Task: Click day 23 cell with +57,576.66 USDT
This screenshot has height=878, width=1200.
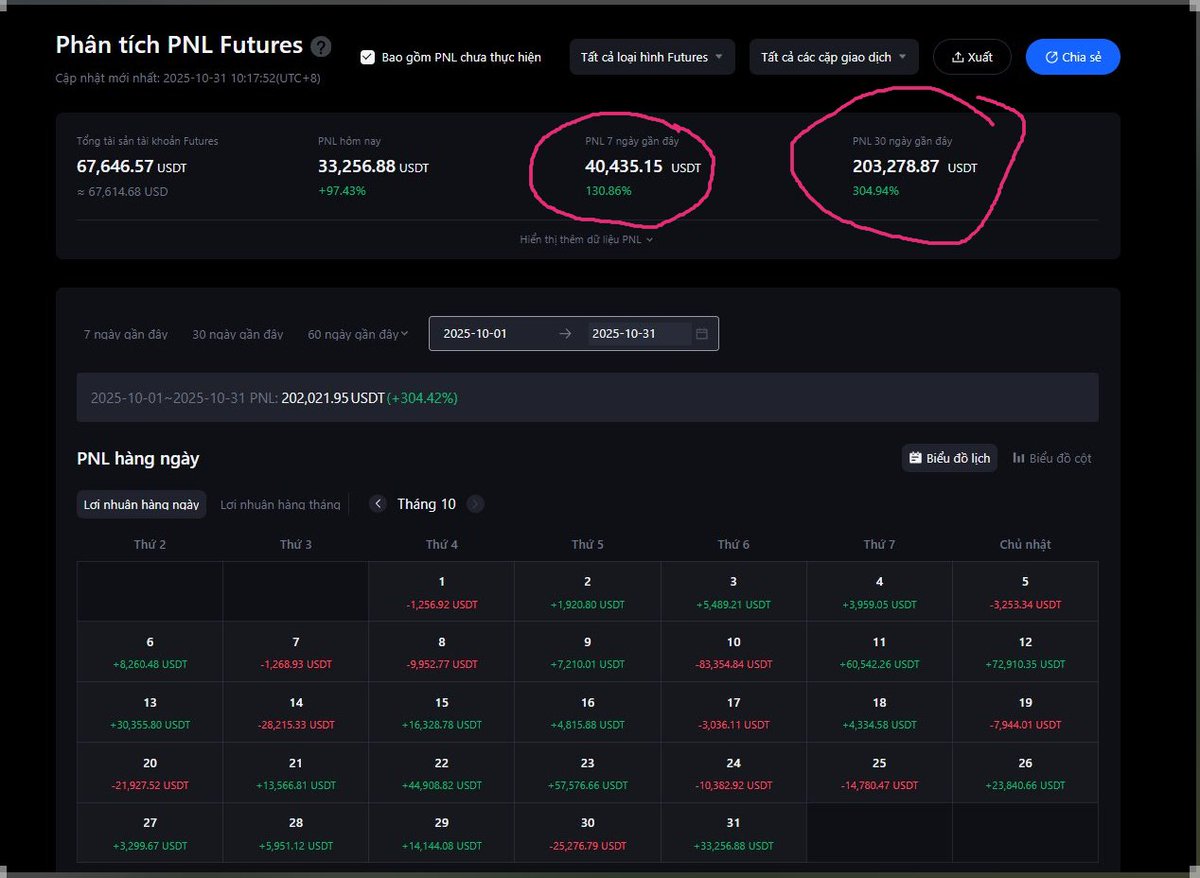Action: coord(588,773)
